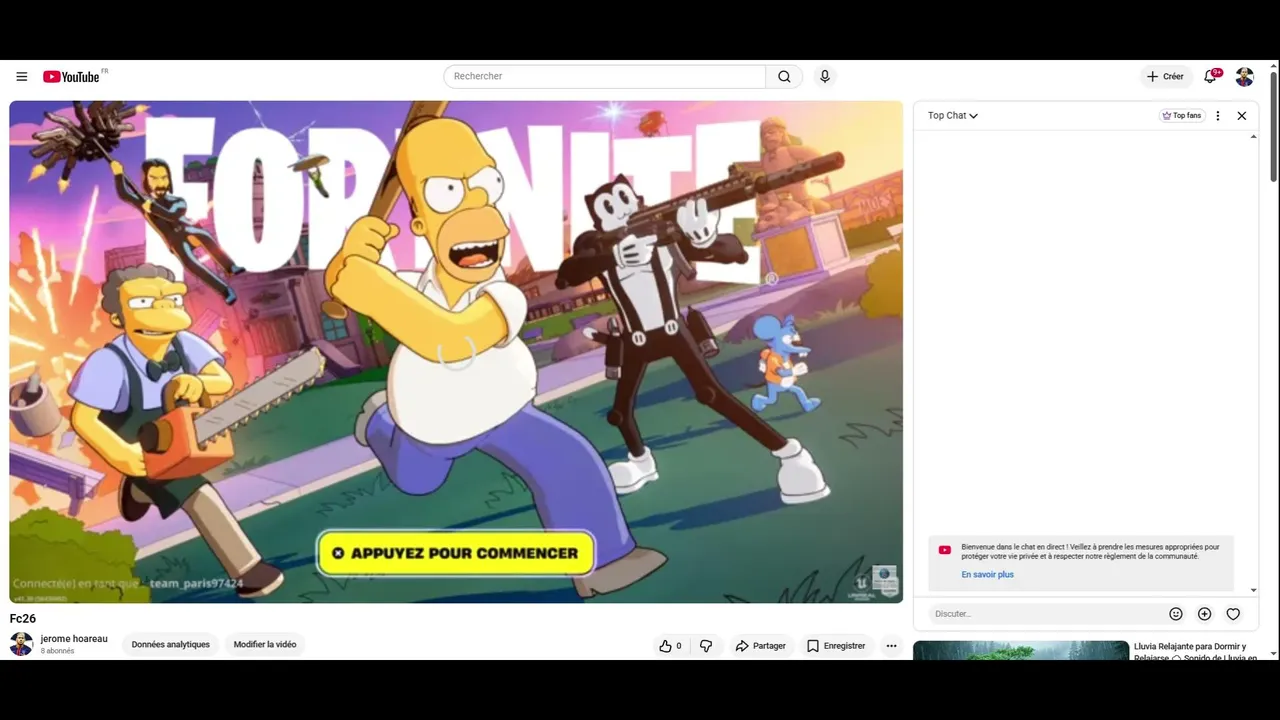The width and height of the screenshot is (1280, 720).
Task: Open the Top fans leaderboard
Action: 1182,116
